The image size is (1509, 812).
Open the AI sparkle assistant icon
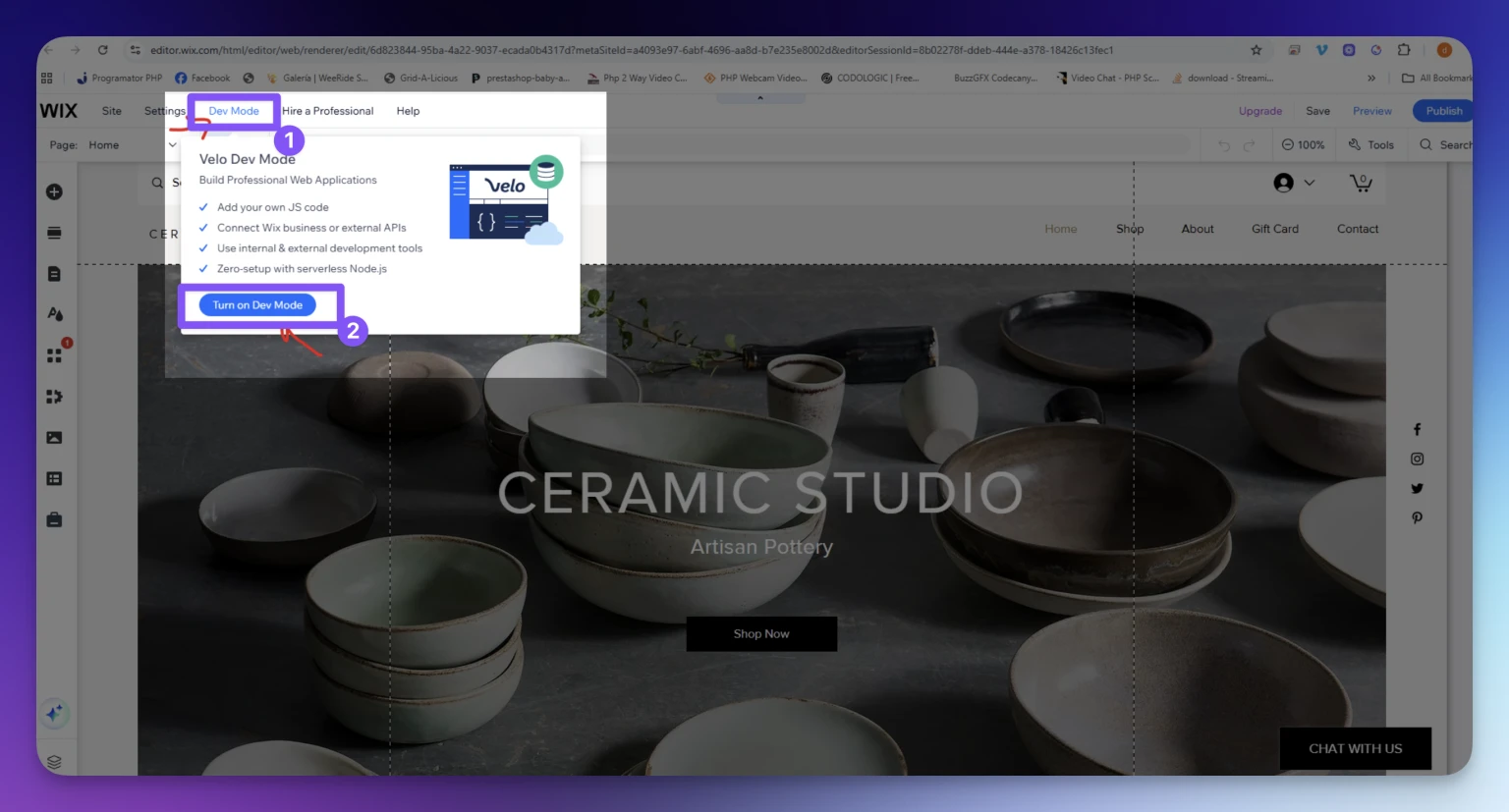click(54, 713)
